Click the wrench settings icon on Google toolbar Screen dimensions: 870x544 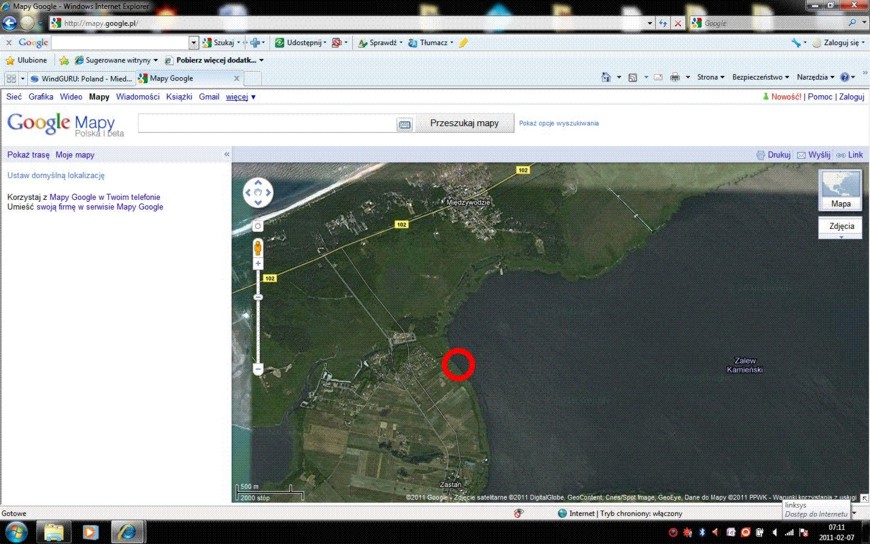pyautogui.click(x=796, y=42)
